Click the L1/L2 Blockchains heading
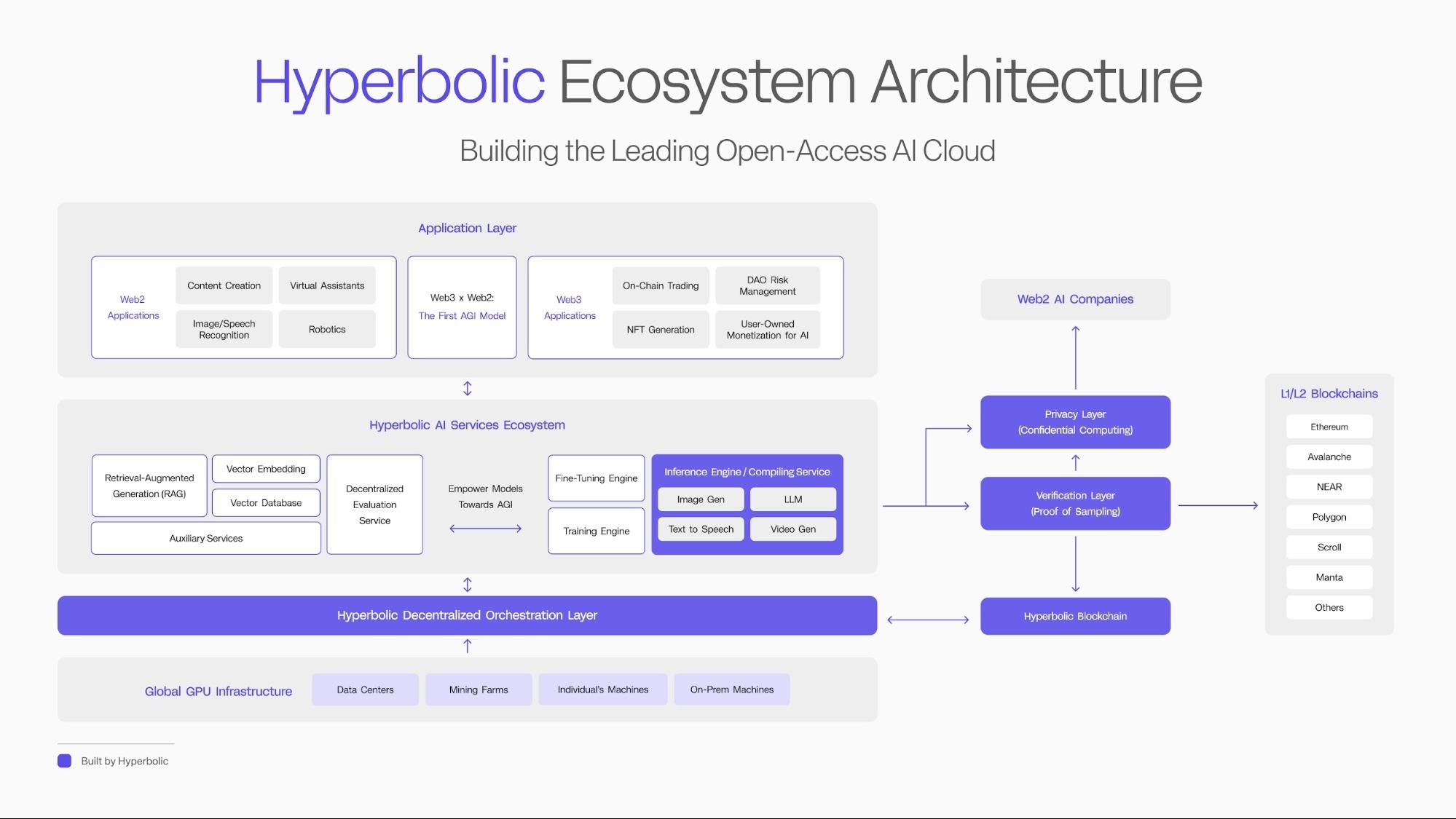Image resolution: width=1456 pixels, height=819 pixels. [1329, 394]
